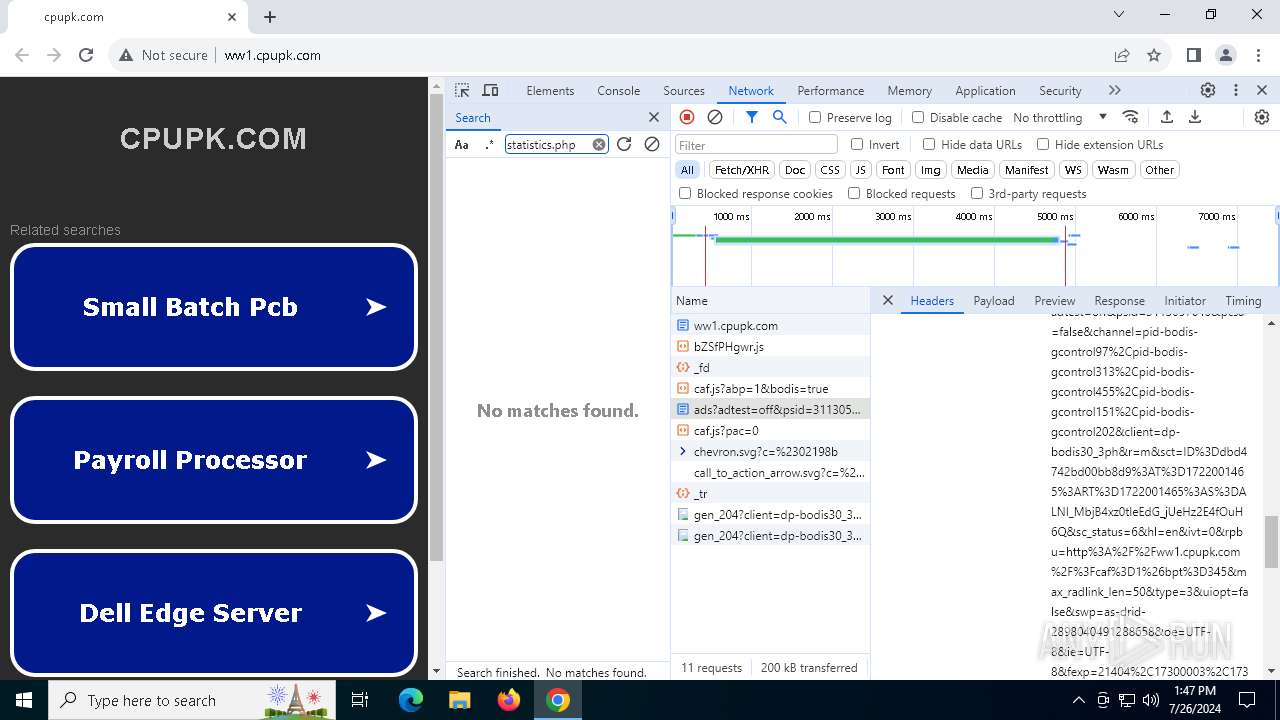Stop recording network log
Image resolution: width=1280 pixels, height=720 pixels.
click(687, 117)
